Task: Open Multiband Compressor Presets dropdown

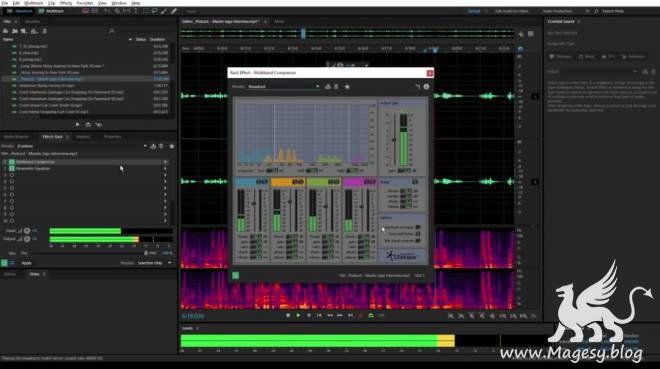Action: pos(284,87)
